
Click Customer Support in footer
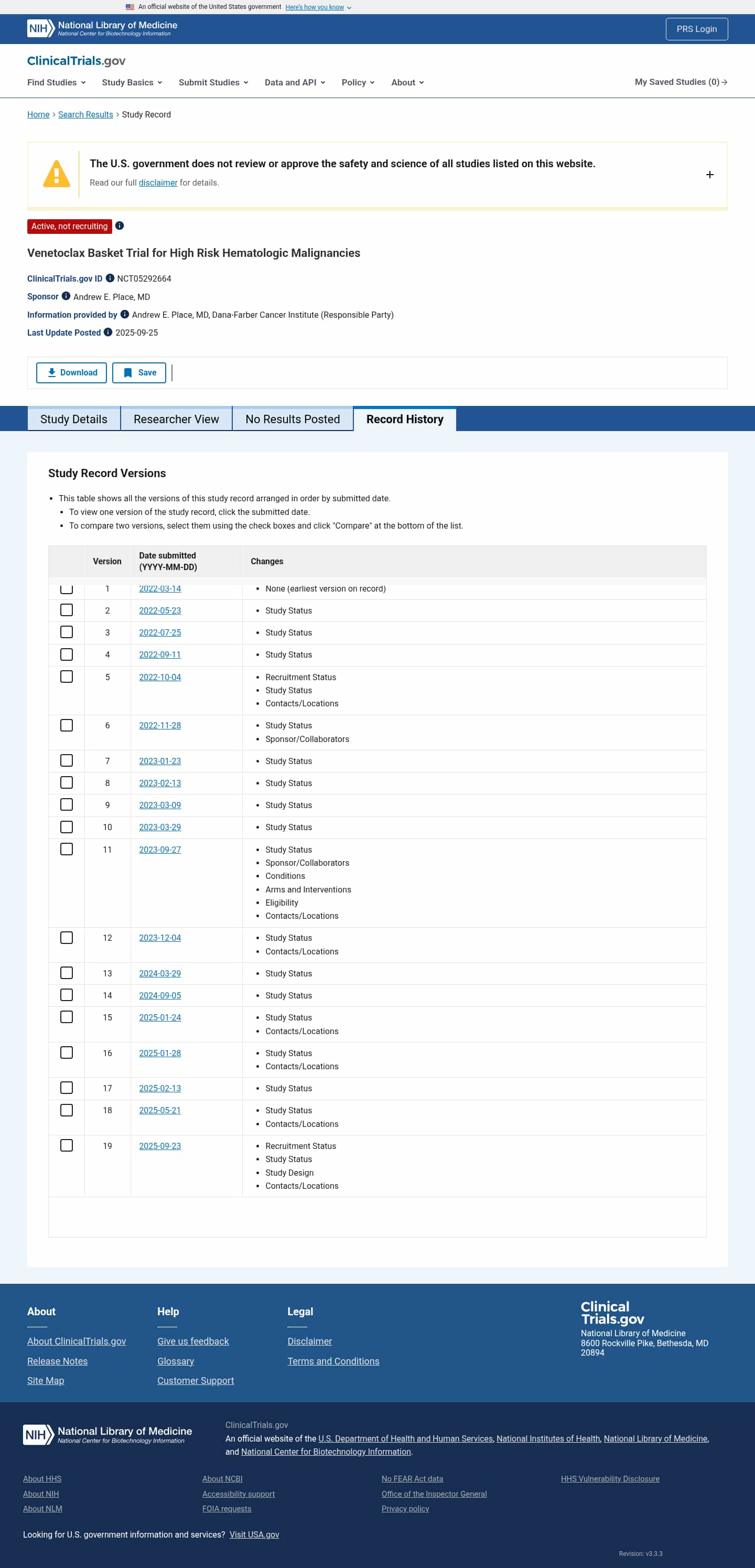click(195, 1380)
